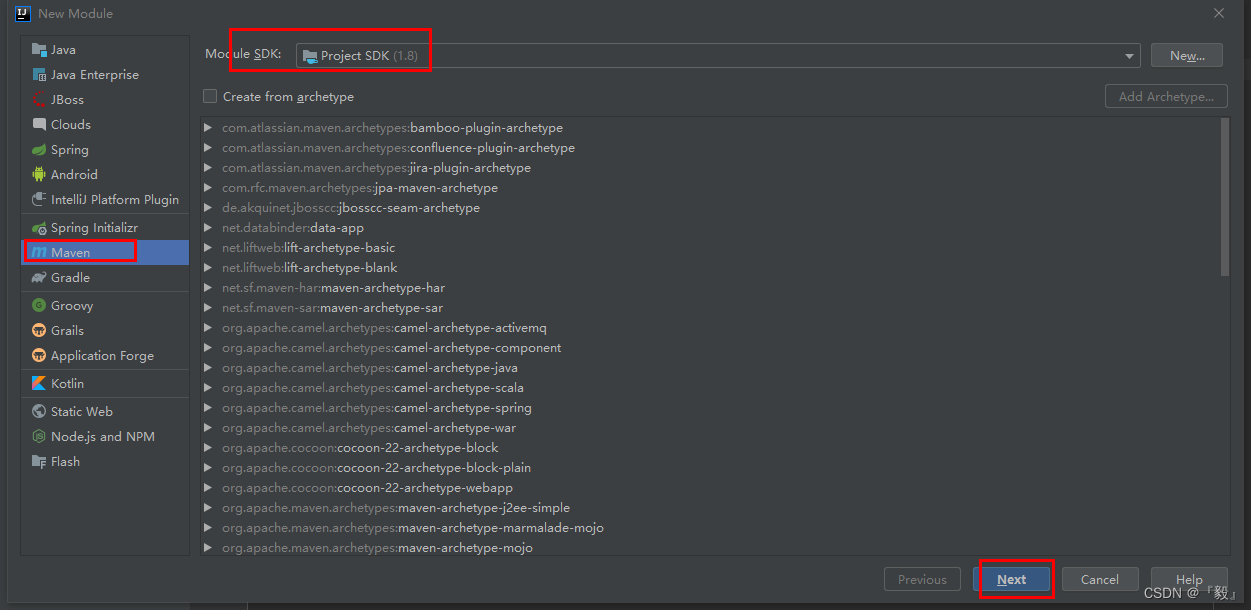Click the New... SDK button
The width and height of the screenshot is (1251, 610).
[1187, 56]
